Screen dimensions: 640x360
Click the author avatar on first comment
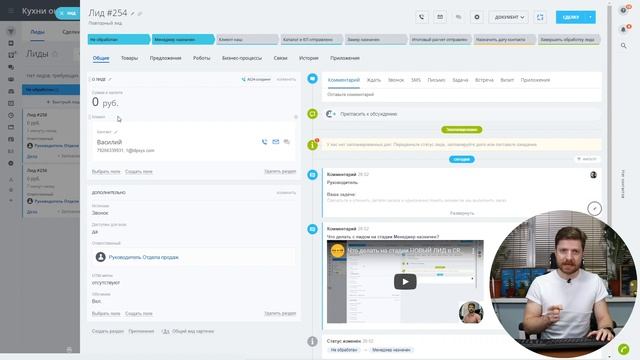click(x=593, y=175)
